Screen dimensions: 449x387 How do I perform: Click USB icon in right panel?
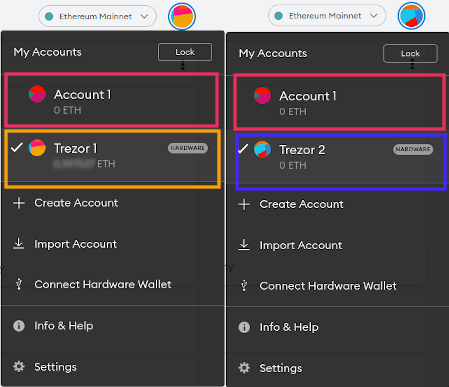click(244, 285)
